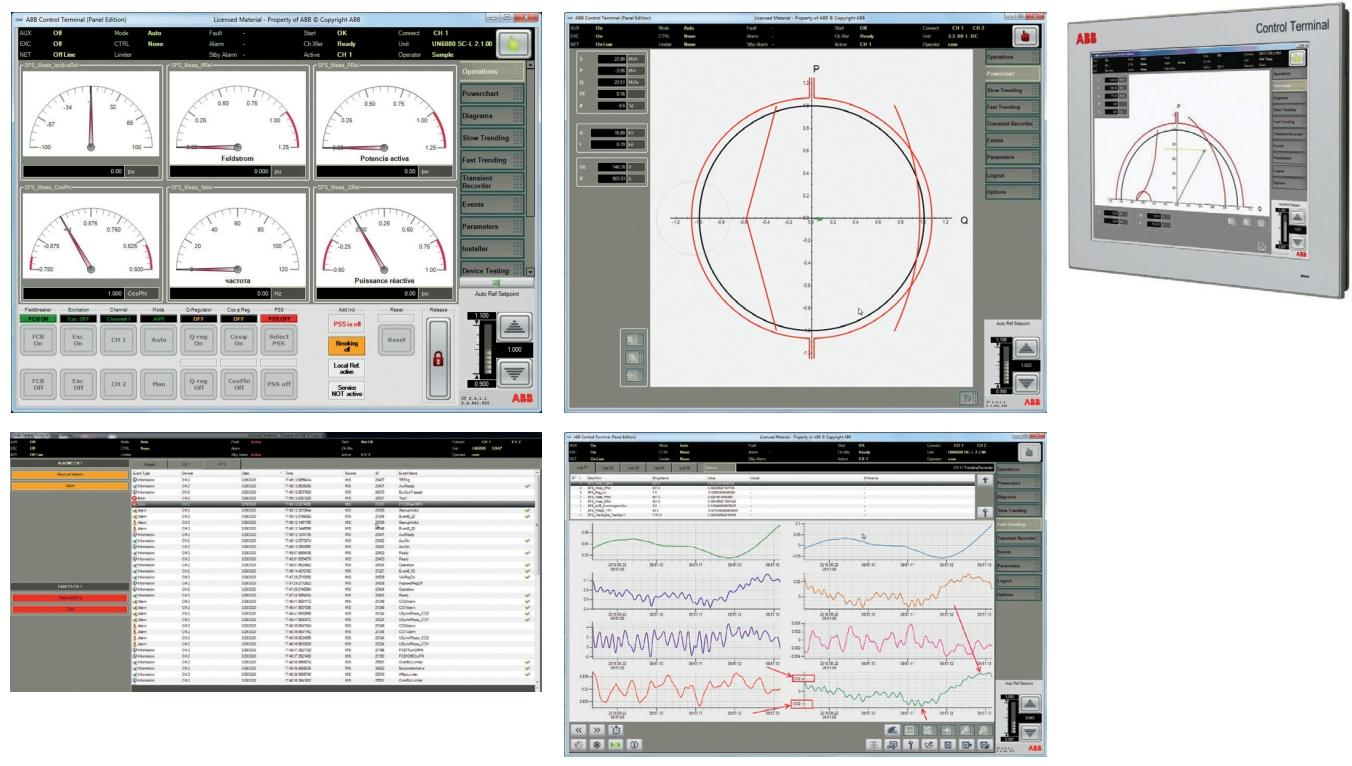Set mode with the Auto button
Screen dimensions: 1352x766
[156, 341]
